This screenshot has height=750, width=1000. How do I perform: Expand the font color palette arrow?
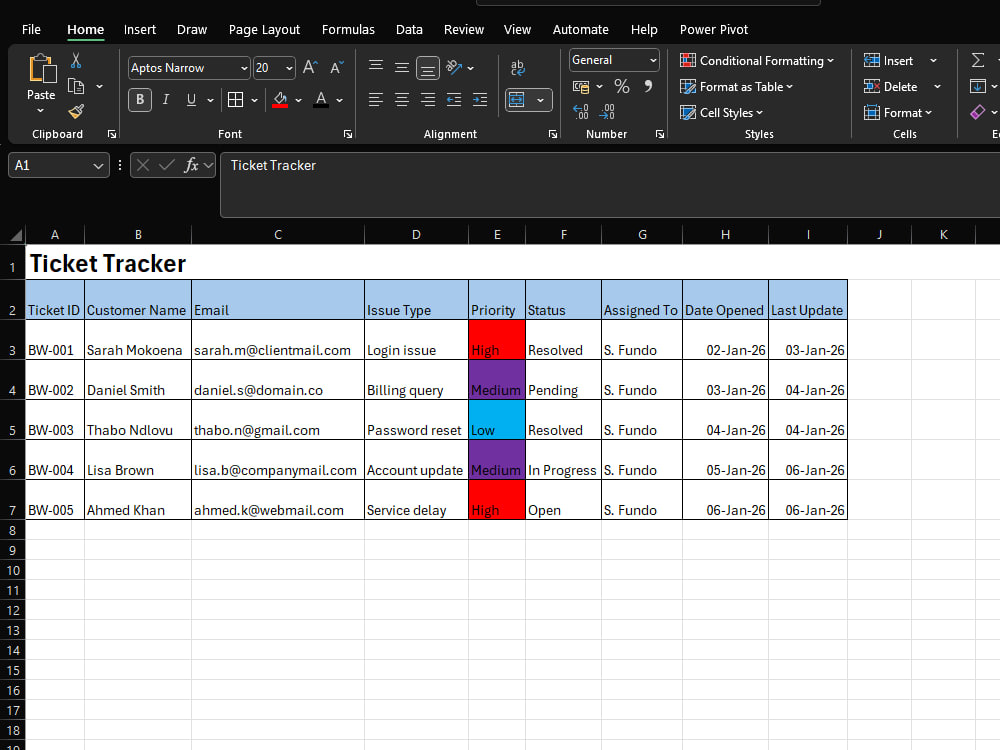tap(339, 100)
